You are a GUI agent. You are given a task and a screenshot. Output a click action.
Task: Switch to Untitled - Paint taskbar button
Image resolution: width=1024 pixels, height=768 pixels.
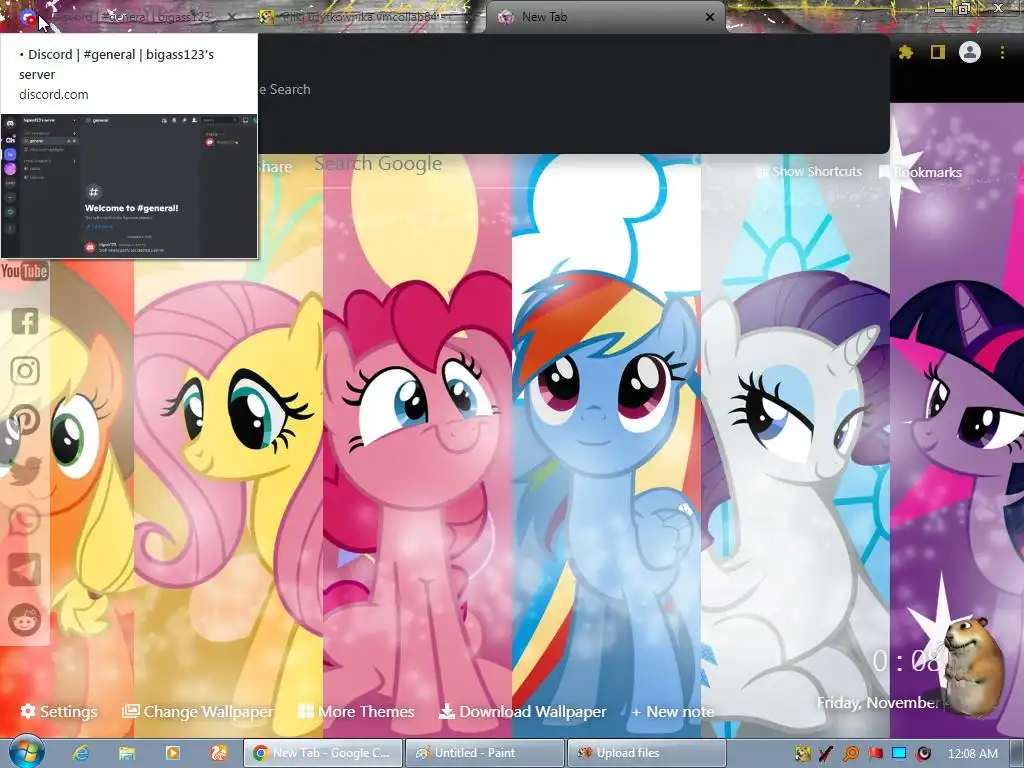click(x=485, y=753)
